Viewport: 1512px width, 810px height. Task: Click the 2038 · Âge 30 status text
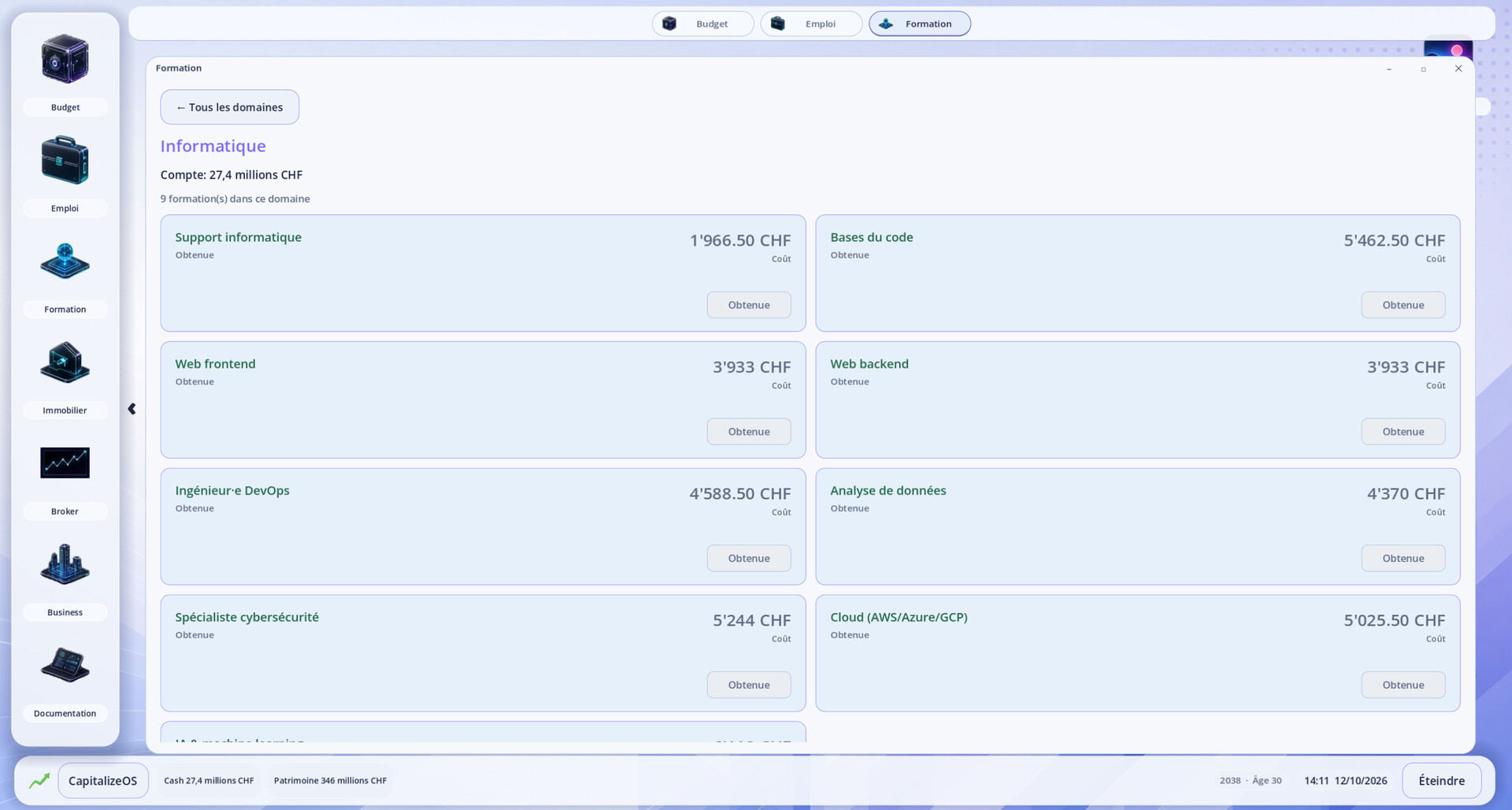[1251, 781]
